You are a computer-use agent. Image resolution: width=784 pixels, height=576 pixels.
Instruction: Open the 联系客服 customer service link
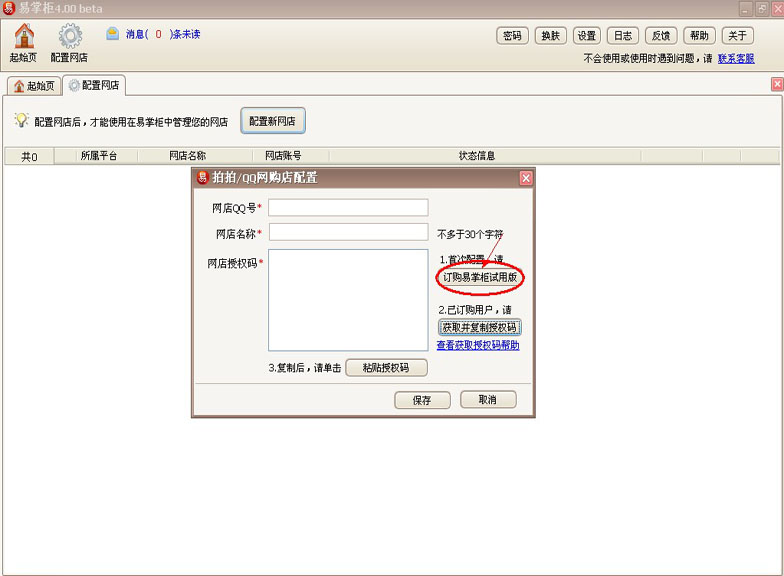(x=736, y=58)
